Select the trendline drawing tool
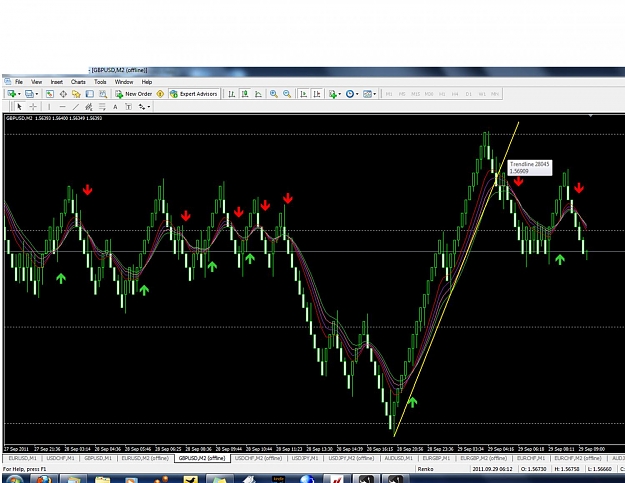 click(76, 107)
